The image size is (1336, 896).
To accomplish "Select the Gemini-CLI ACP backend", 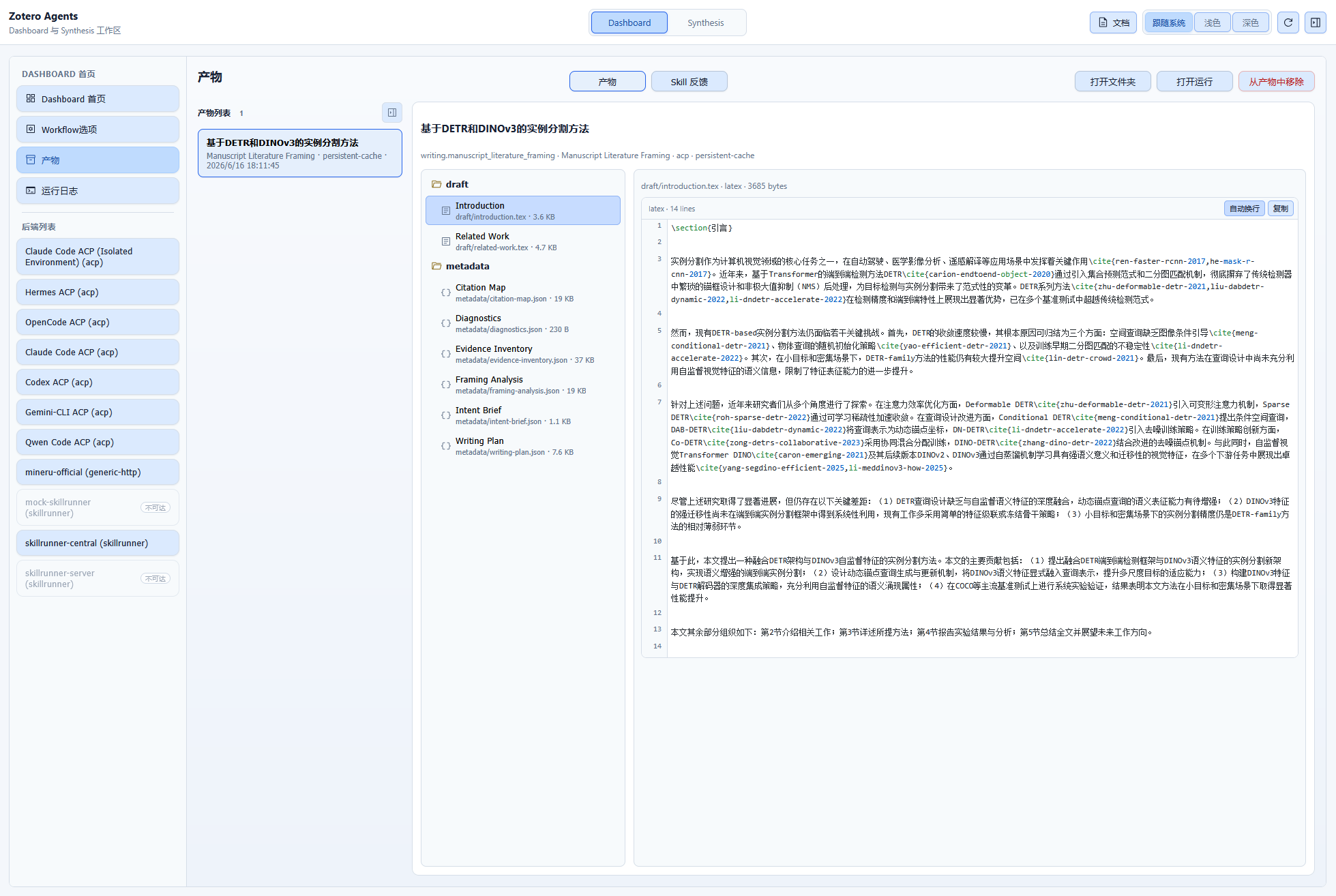I will pos(98,412).
